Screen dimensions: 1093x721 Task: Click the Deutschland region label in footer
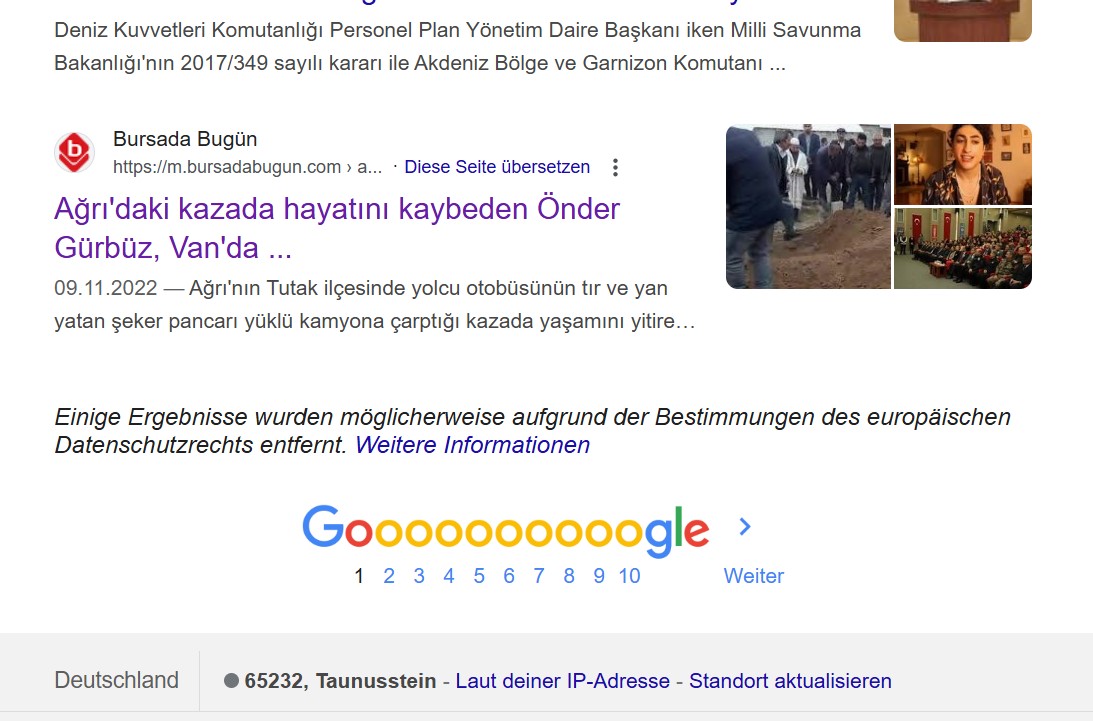click(116, 680)
